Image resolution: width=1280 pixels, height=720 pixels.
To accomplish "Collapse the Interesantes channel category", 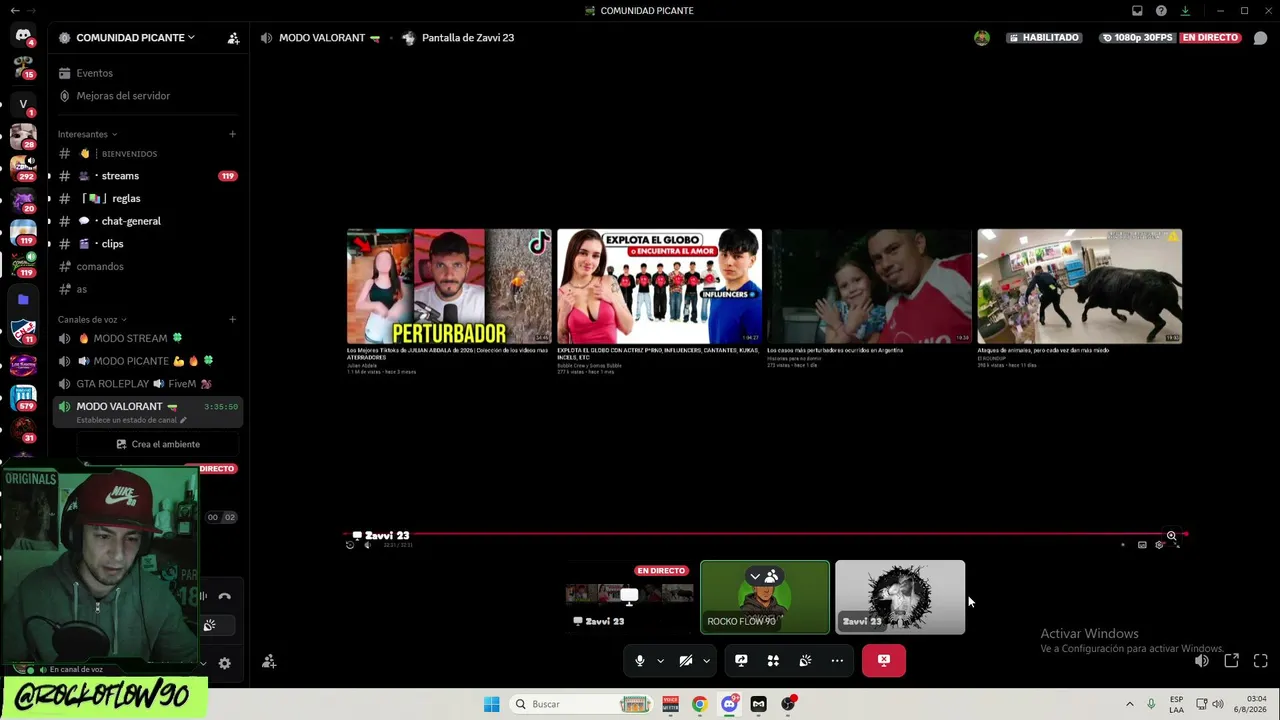I will coord(87,134).
